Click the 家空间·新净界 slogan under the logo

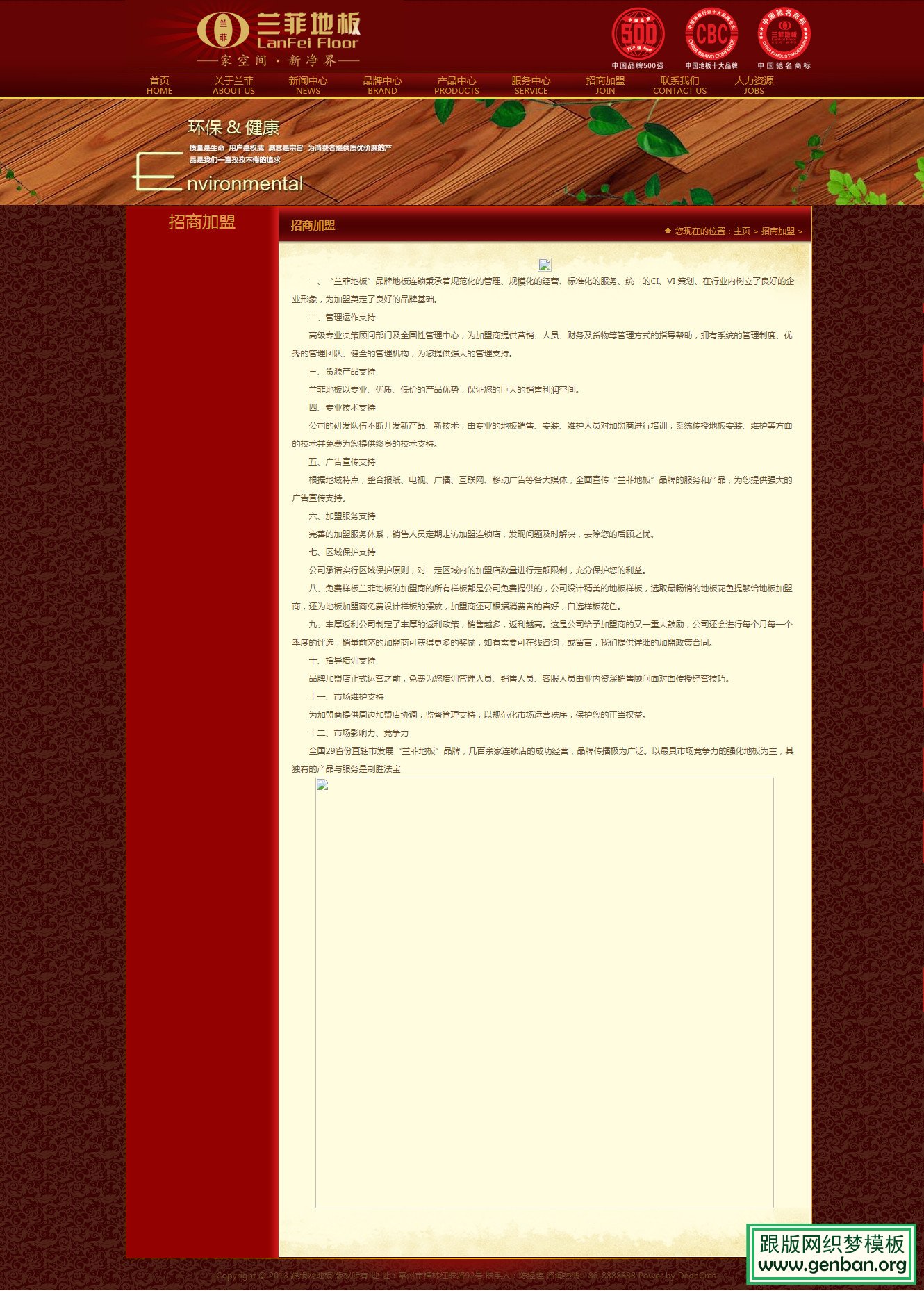278,60
